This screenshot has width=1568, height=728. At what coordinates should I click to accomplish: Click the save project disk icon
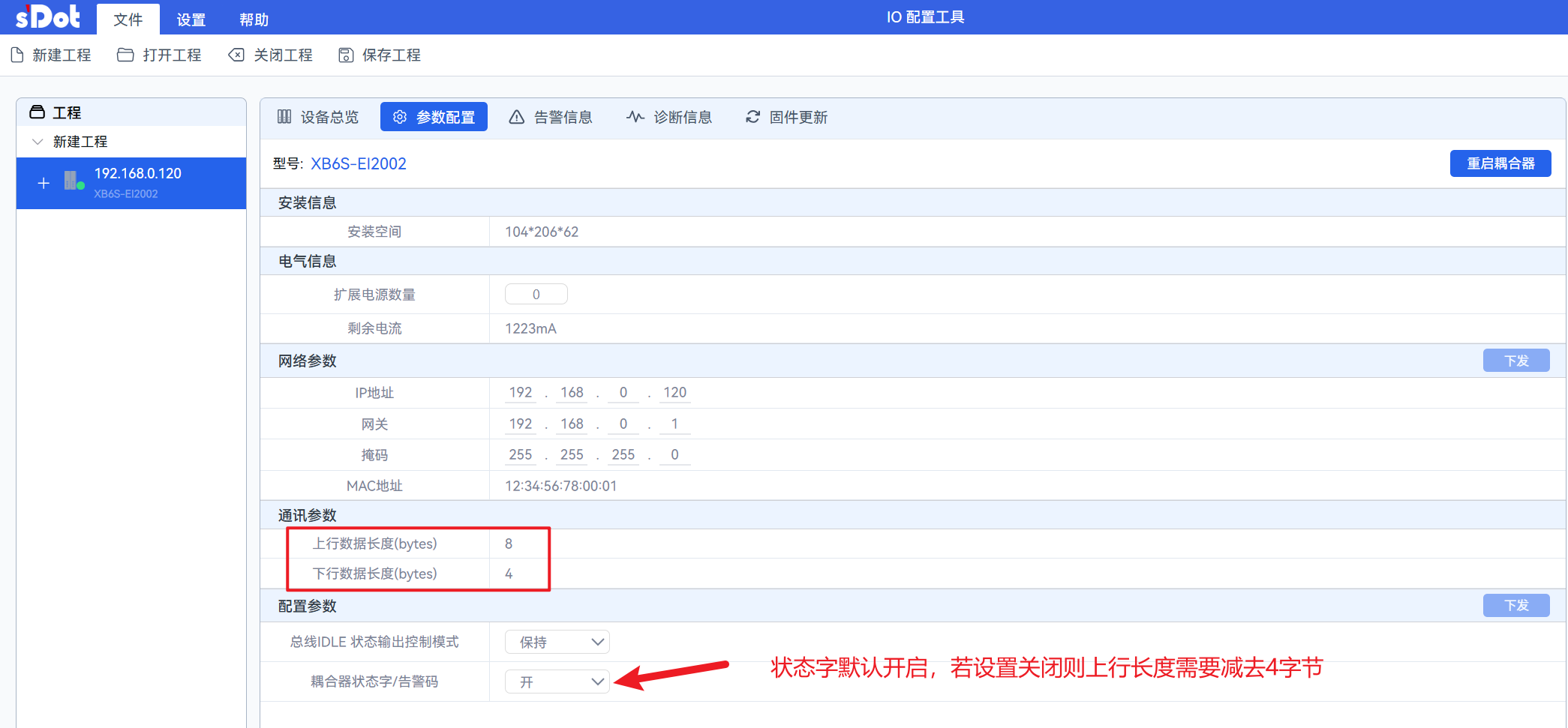pyautogui.click(x=346, y=55)
